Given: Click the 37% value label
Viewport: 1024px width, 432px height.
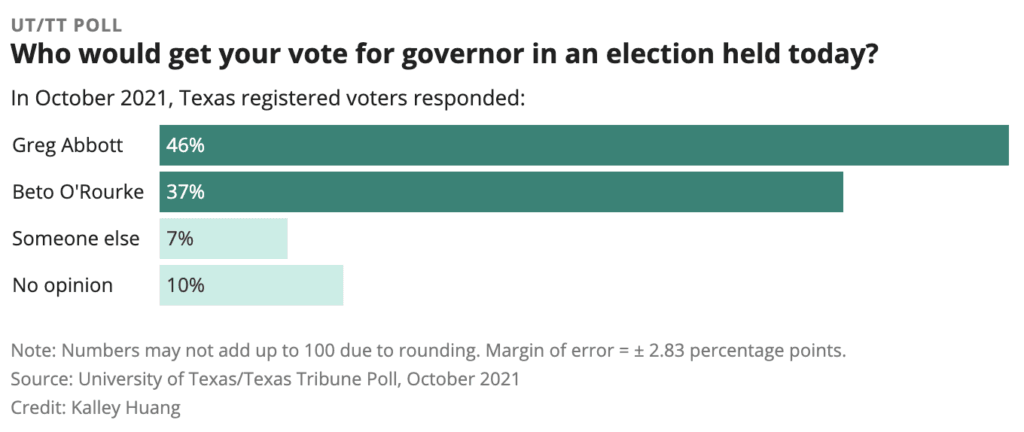Looking at the screenshot, I should pos(186,192).
